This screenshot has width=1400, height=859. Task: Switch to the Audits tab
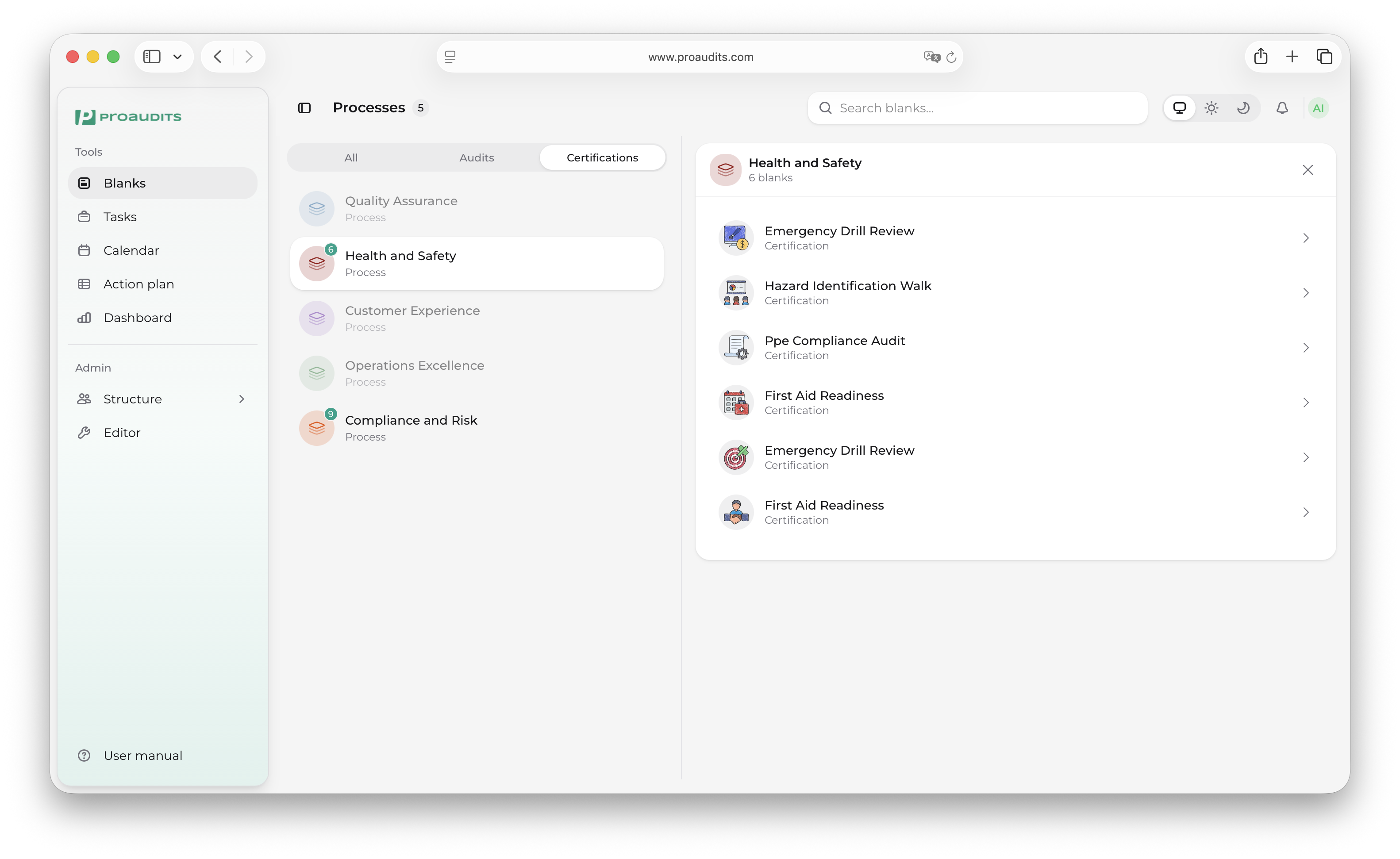coord(476,157)
